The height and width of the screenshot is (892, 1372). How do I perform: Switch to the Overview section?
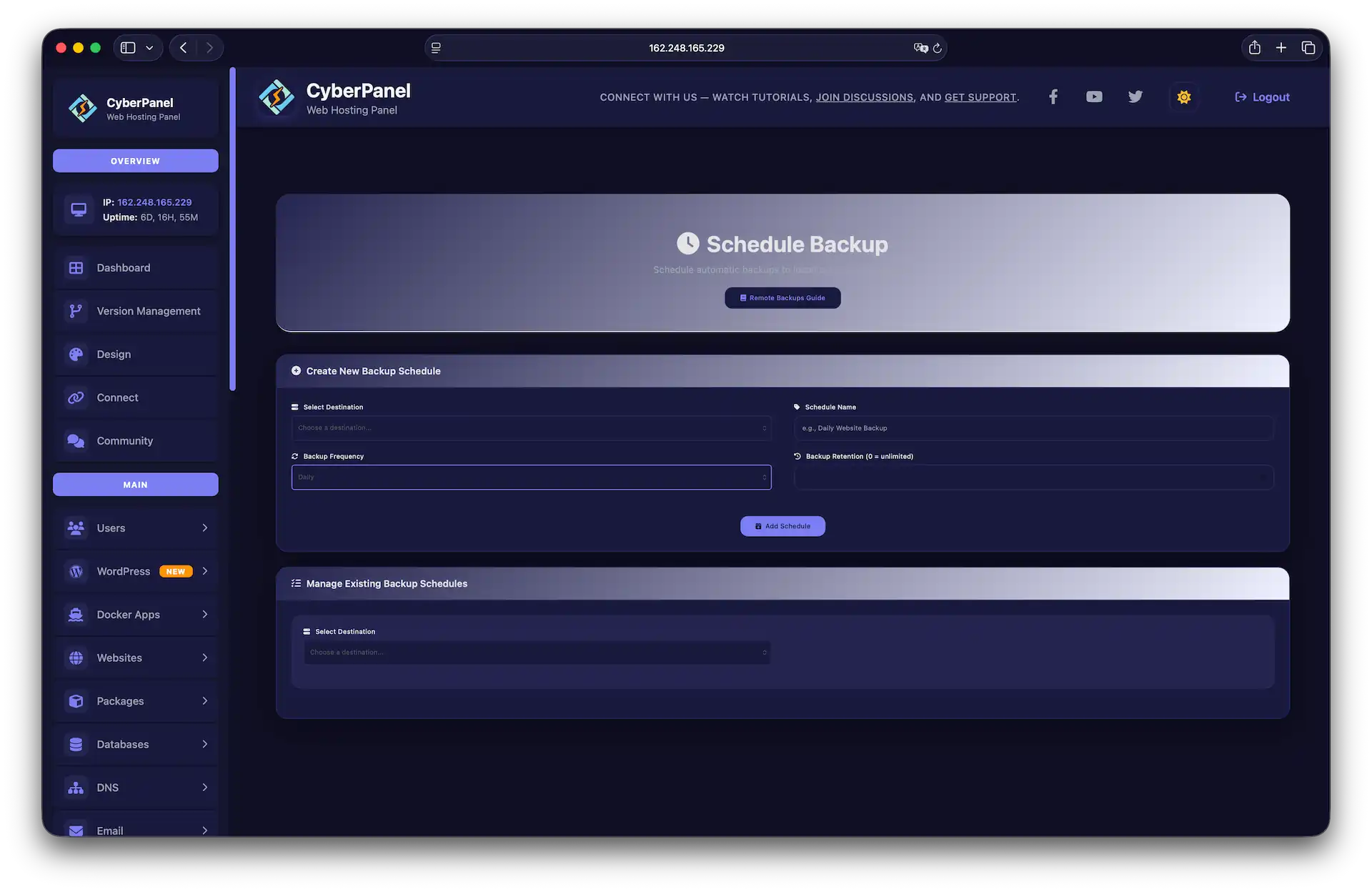pos(135,160)
